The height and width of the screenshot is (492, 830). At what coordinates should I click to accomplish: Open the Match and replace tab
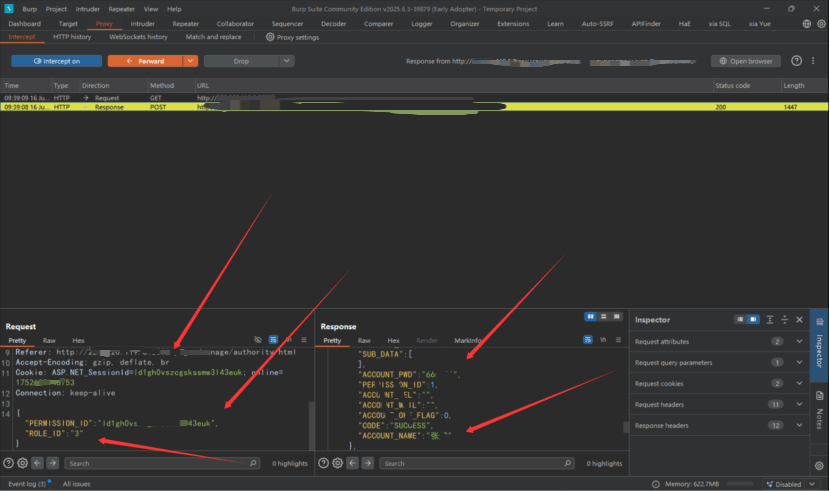tap(213, 37)
